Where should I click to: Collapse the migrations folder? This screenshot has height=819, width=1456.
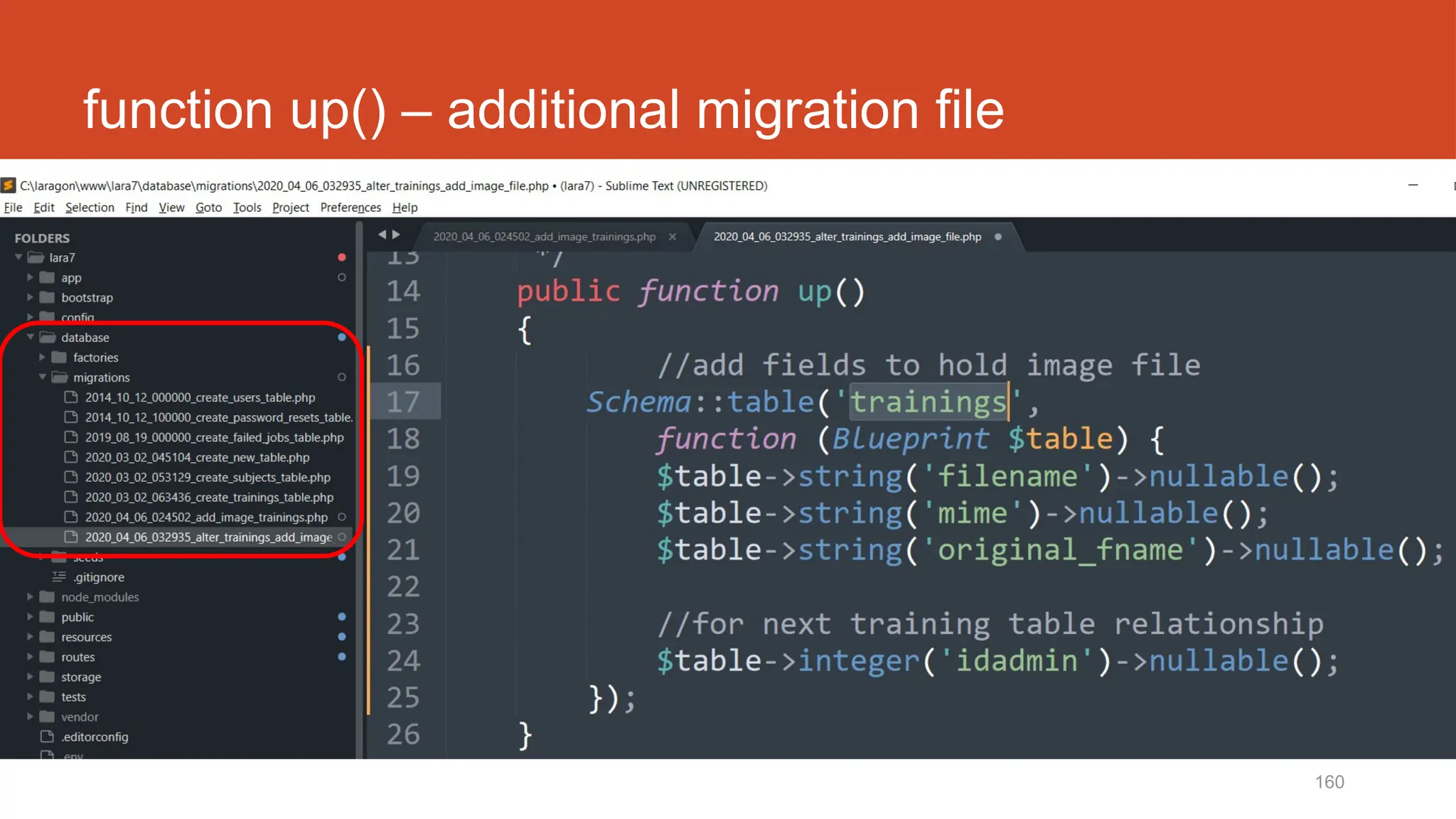click(x=43, y=377)
